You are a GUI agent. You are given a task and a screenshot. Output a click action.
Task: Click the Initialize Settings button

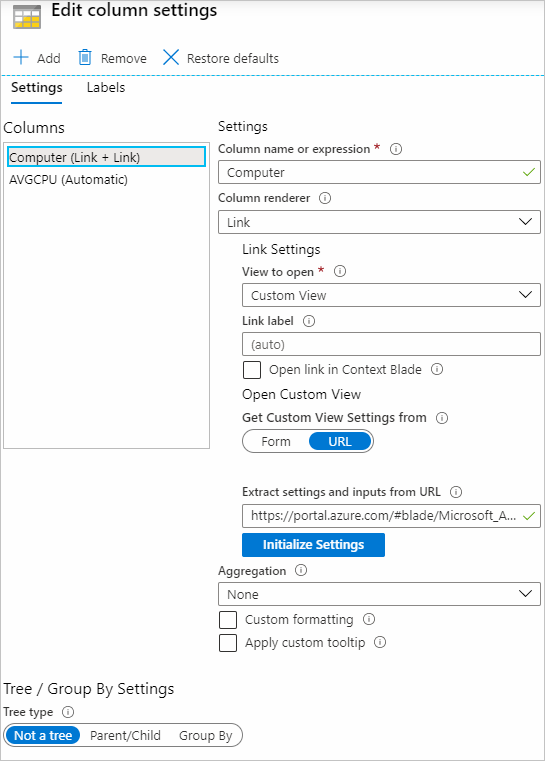314,545
